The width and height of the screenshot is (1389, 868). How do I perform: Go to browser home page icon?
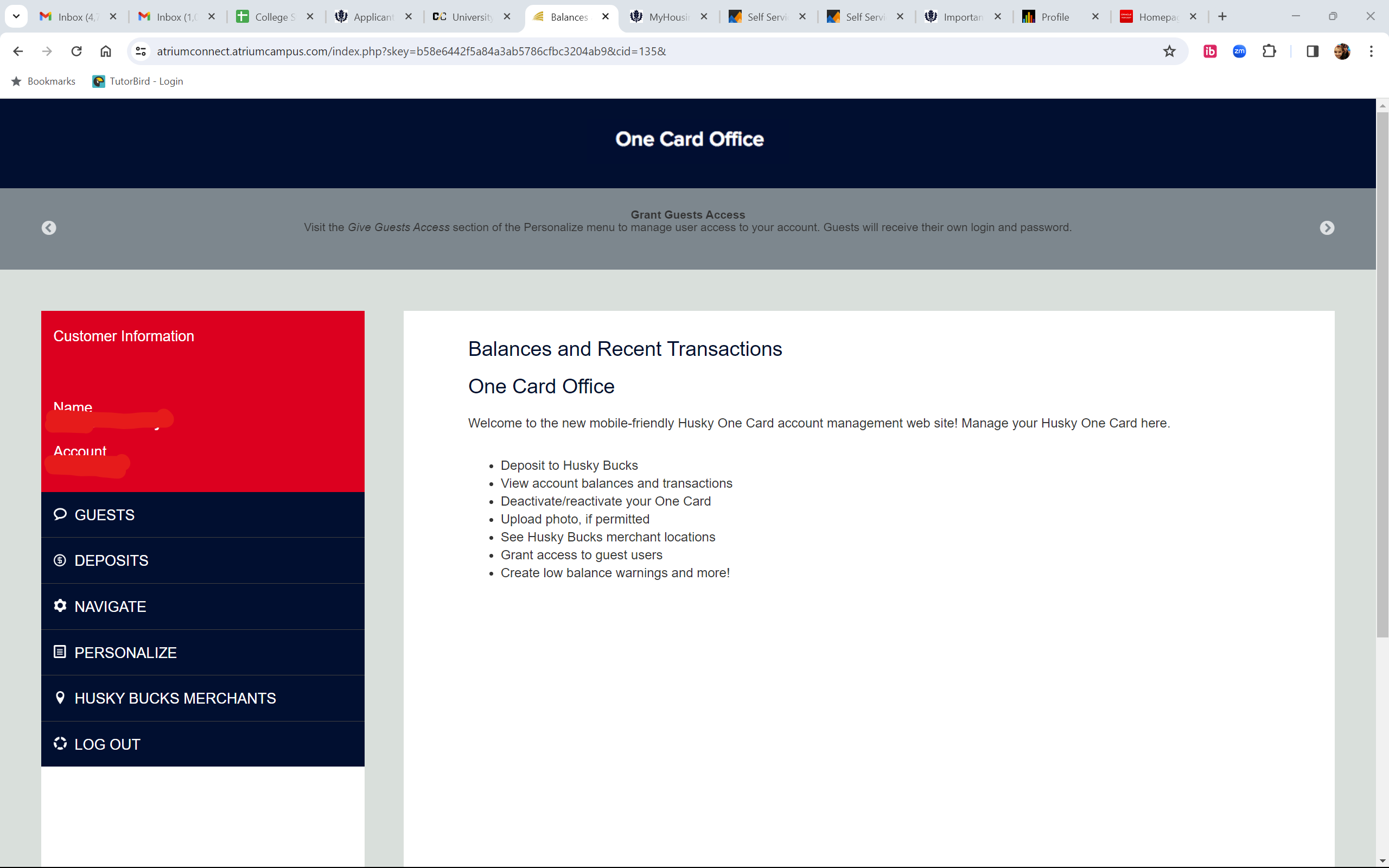coord(106,51)
